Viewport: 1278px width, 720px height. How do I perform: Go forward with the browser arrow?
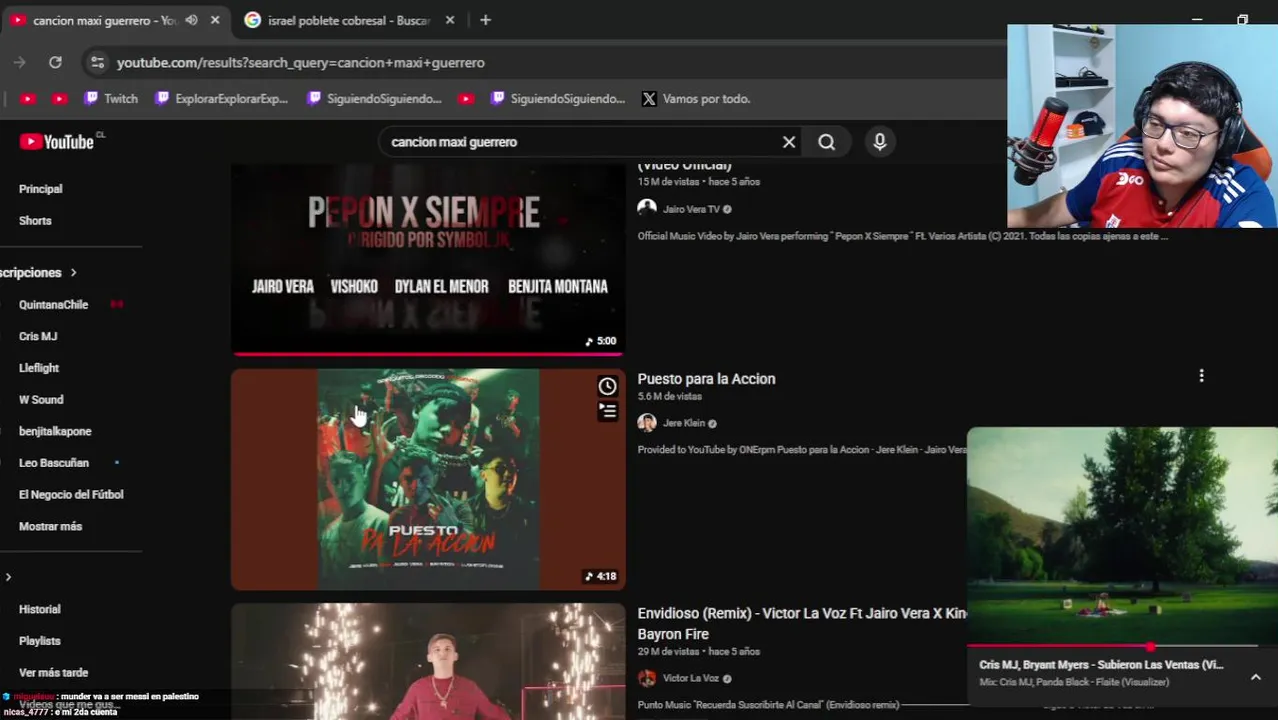point(19,62)
